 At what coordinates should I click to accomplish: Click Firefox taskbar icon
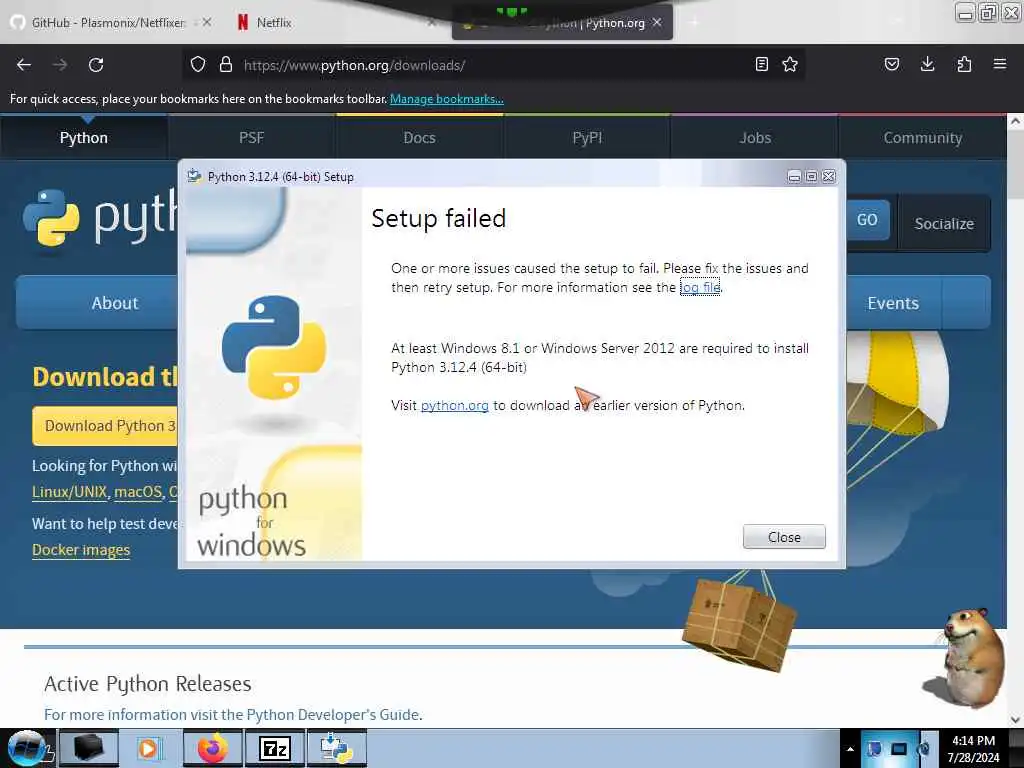(213, 748)
